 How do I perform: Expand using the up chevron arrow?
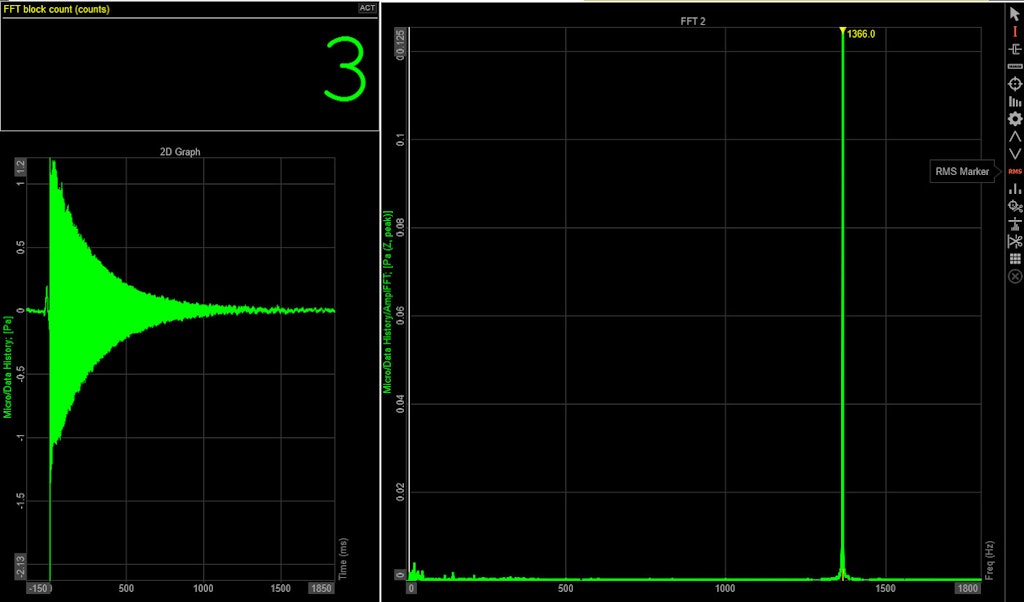click(x=1013, y=135)
